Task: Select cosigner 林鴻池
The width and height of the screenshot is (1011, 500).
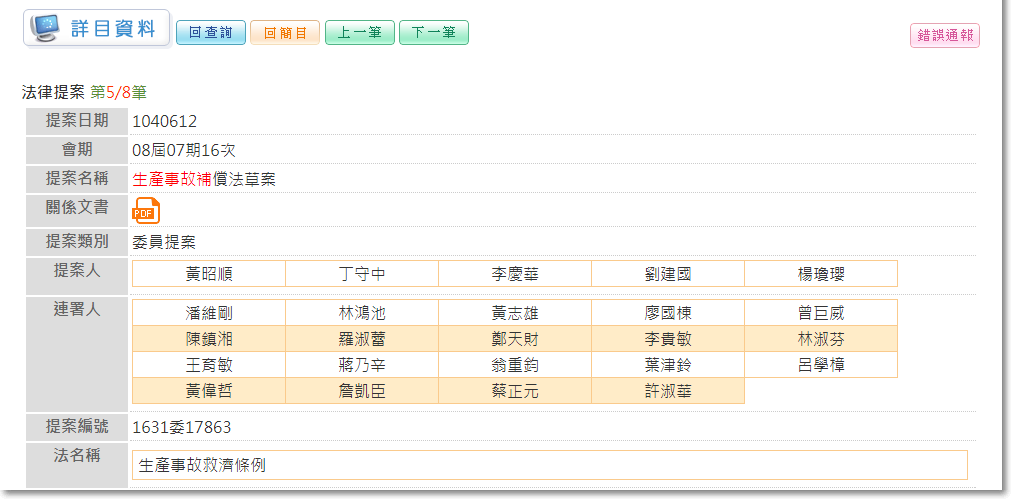Action: (x=362, y=313)
